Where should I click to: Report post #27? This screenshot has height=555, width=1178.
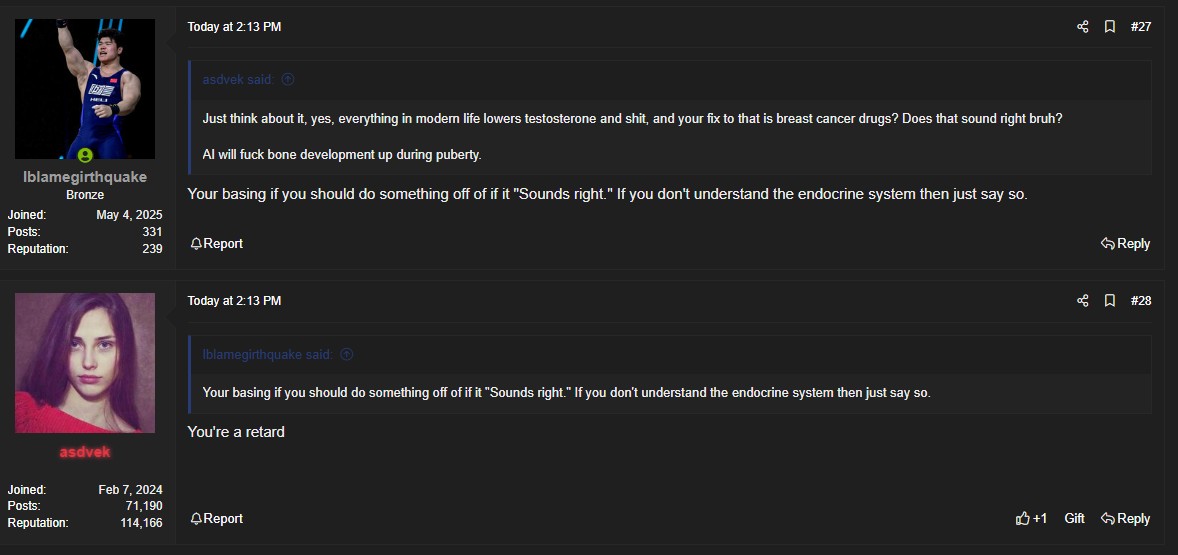point(217,244)
